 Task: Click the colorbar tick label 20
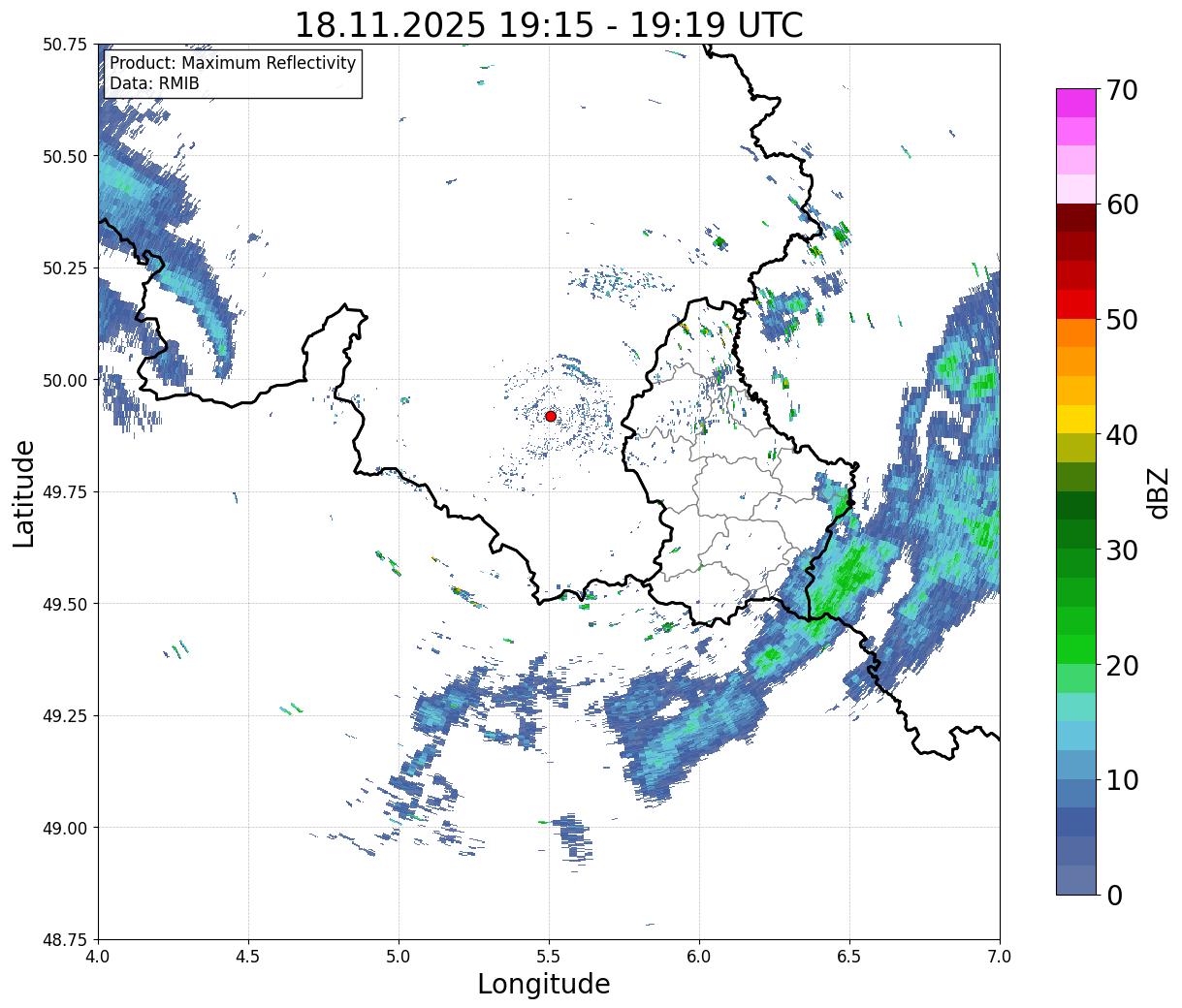(x=1121, y=665)
